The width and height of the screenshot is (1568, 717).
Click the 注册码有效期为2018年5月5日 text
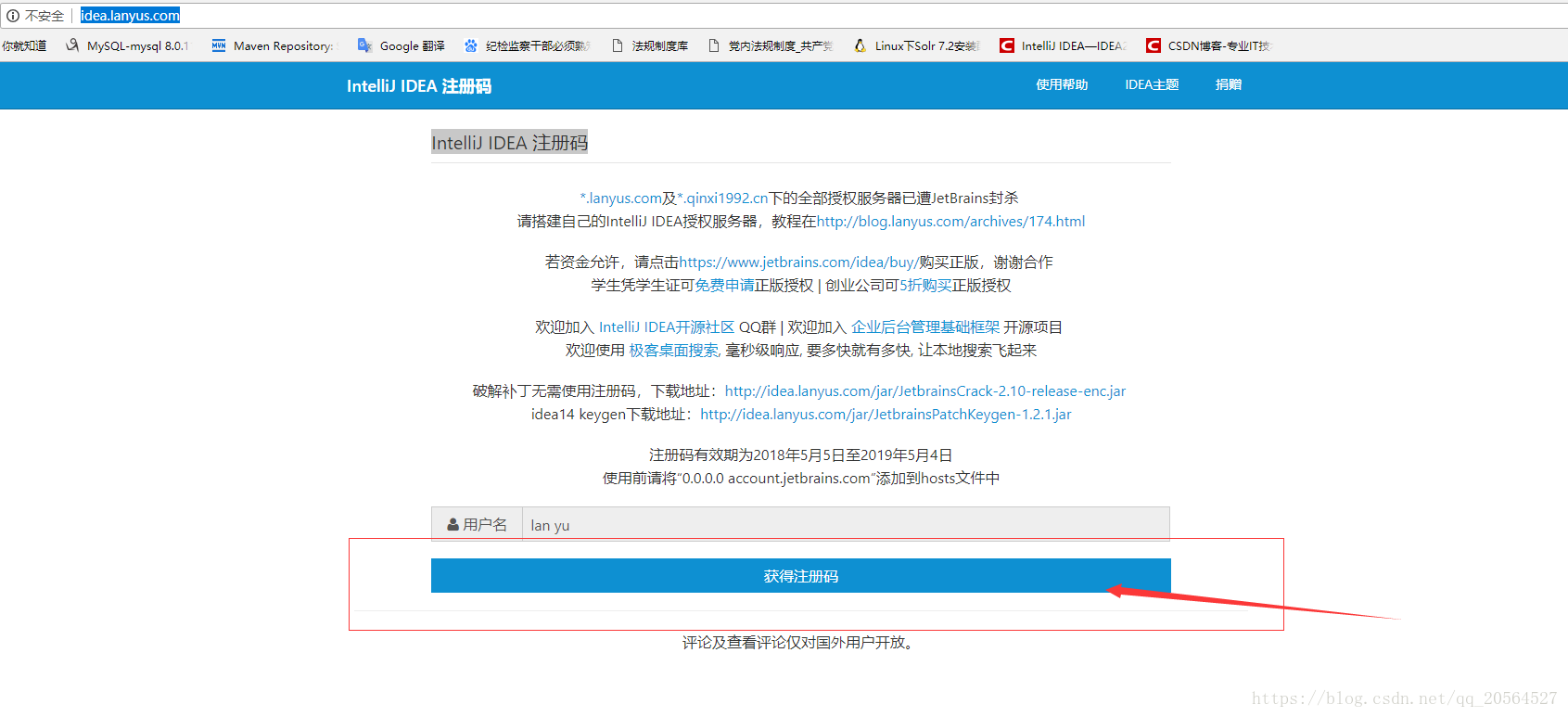click(801, 455)
